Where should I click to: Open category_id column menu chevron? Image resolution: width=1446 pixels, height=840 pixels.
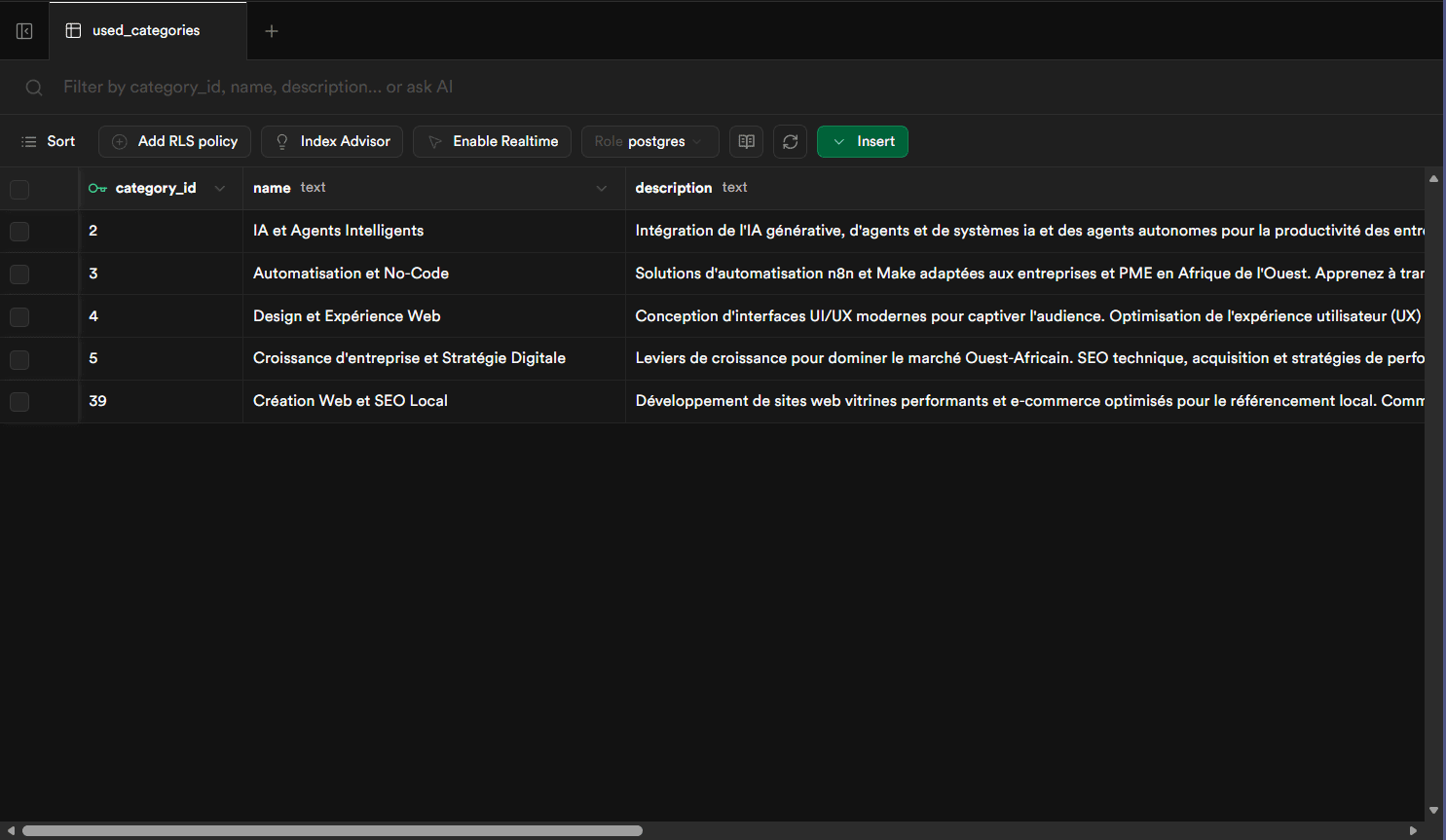coord(220,189)
